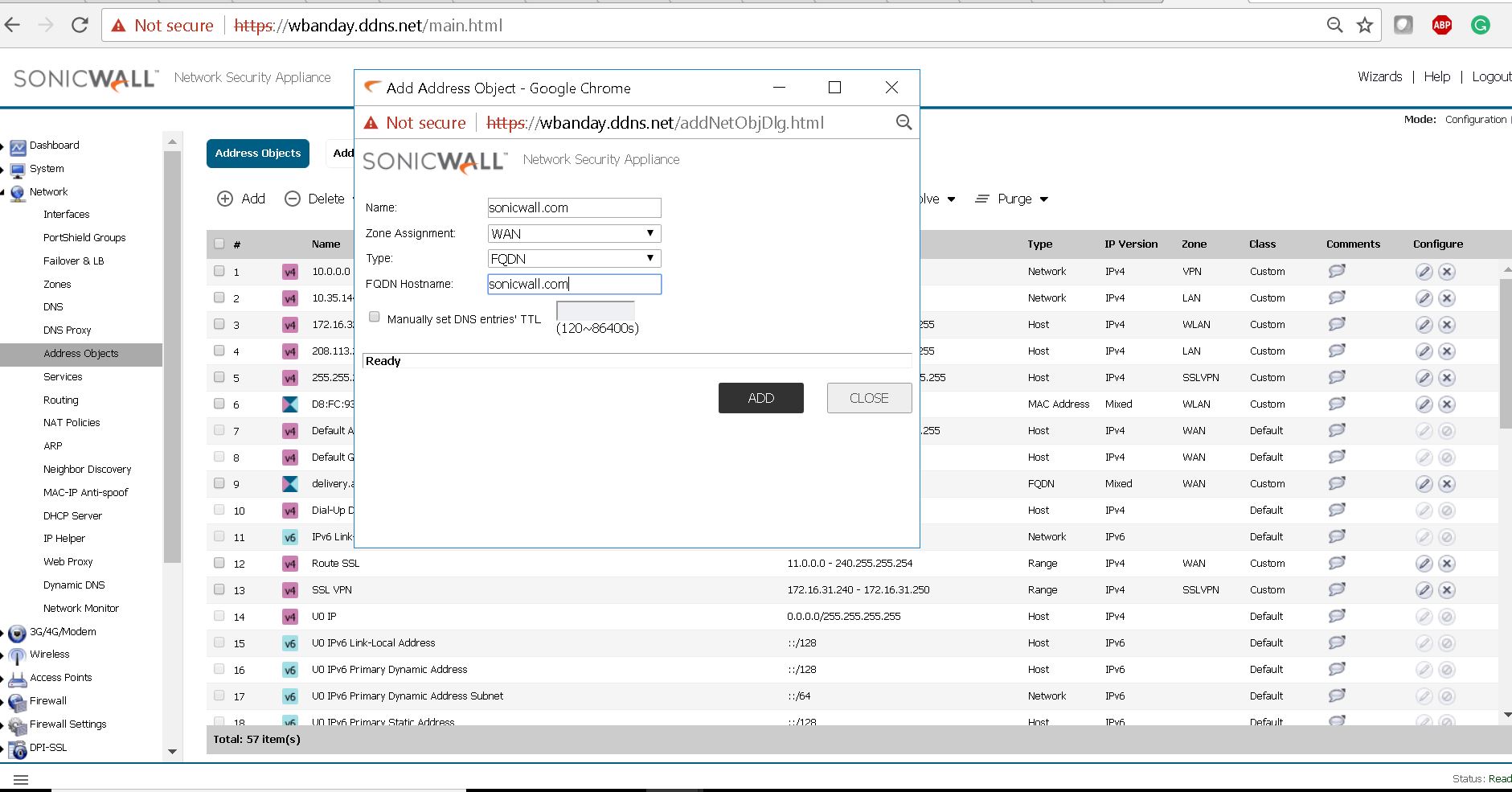
Task: Open Interfaces in Network menu
Action: coord(67,215)
